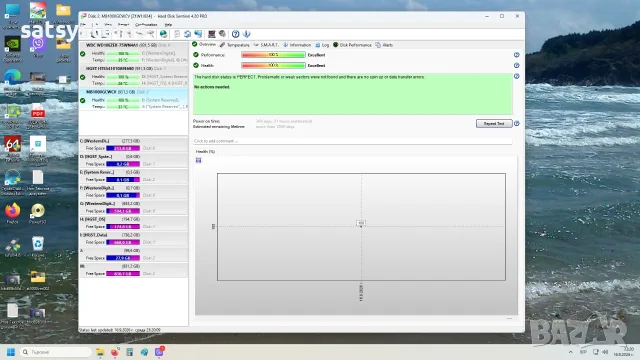Select WDC disk in disk list
Viewport: 640px width, 360px height.
tap(133, 53)
